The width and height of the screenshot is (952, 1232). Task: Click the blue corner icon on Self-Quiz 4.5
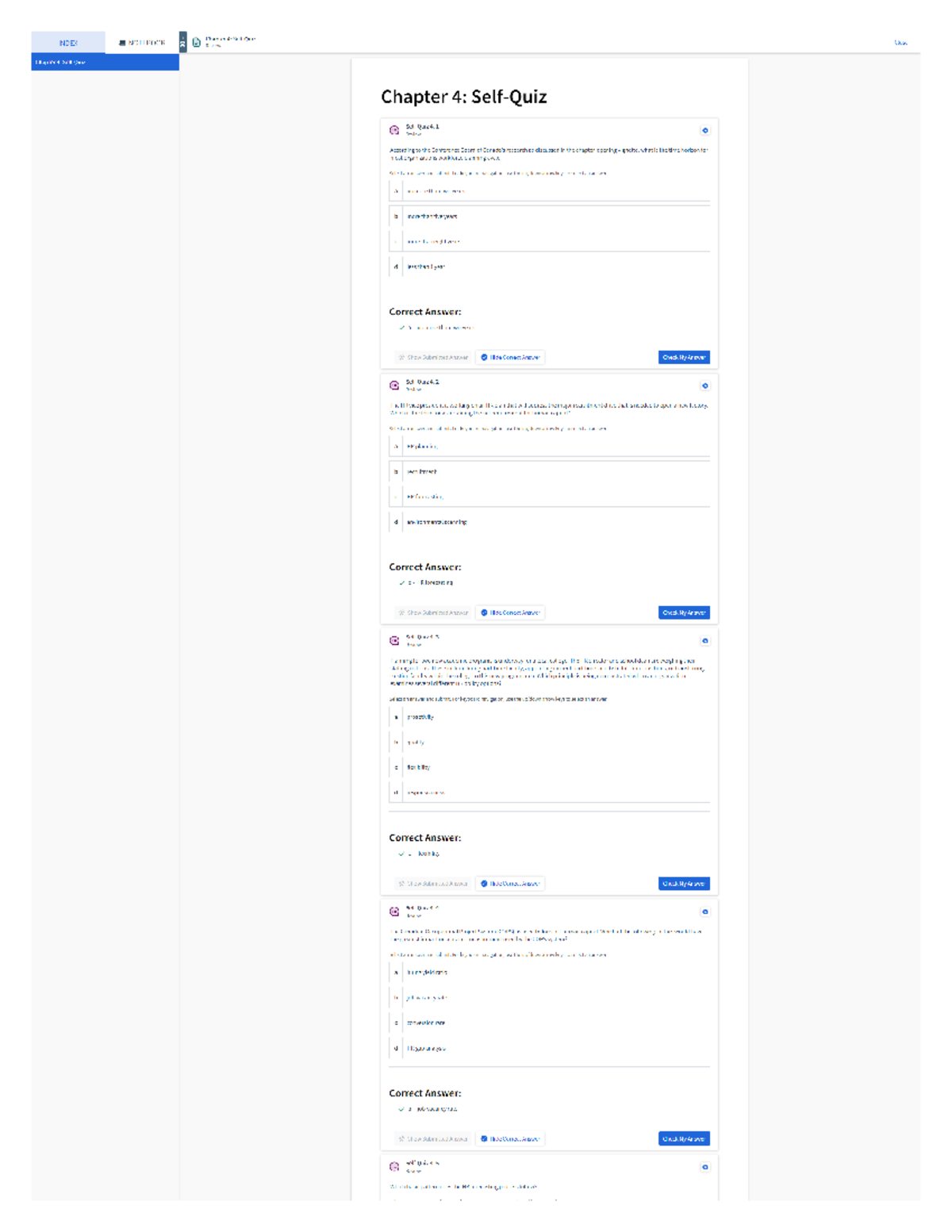click(x=704, y=1167)
